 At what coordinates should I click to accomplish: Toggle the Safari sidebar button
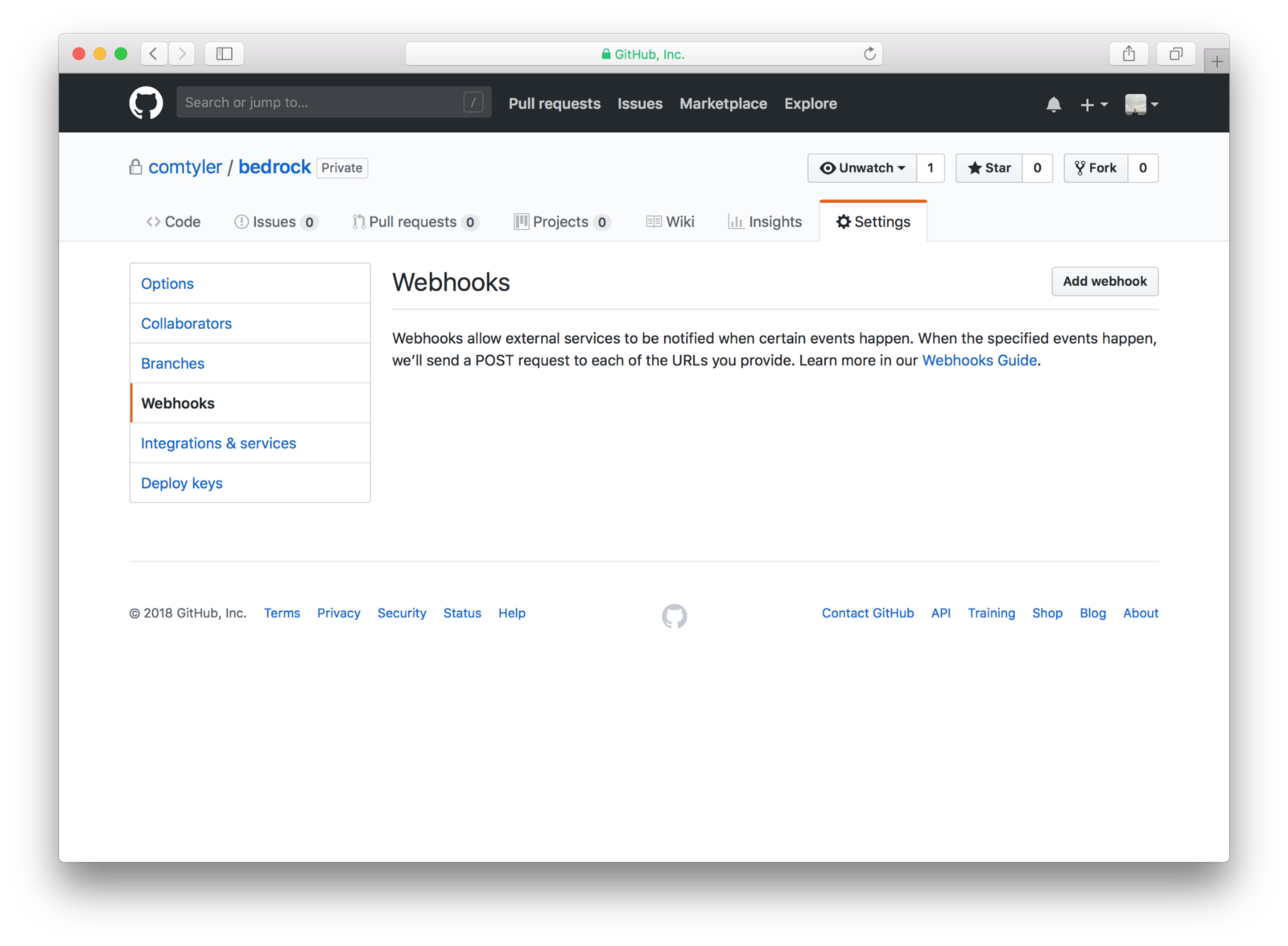coord(225,54)
